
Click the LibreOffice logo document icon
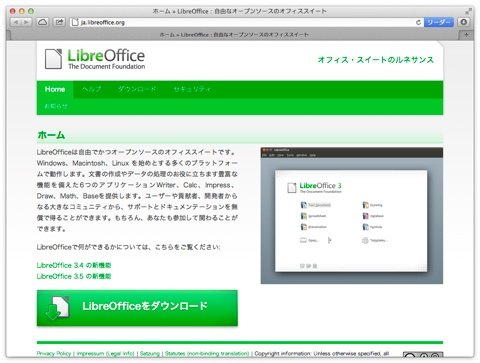click(53, 59)
